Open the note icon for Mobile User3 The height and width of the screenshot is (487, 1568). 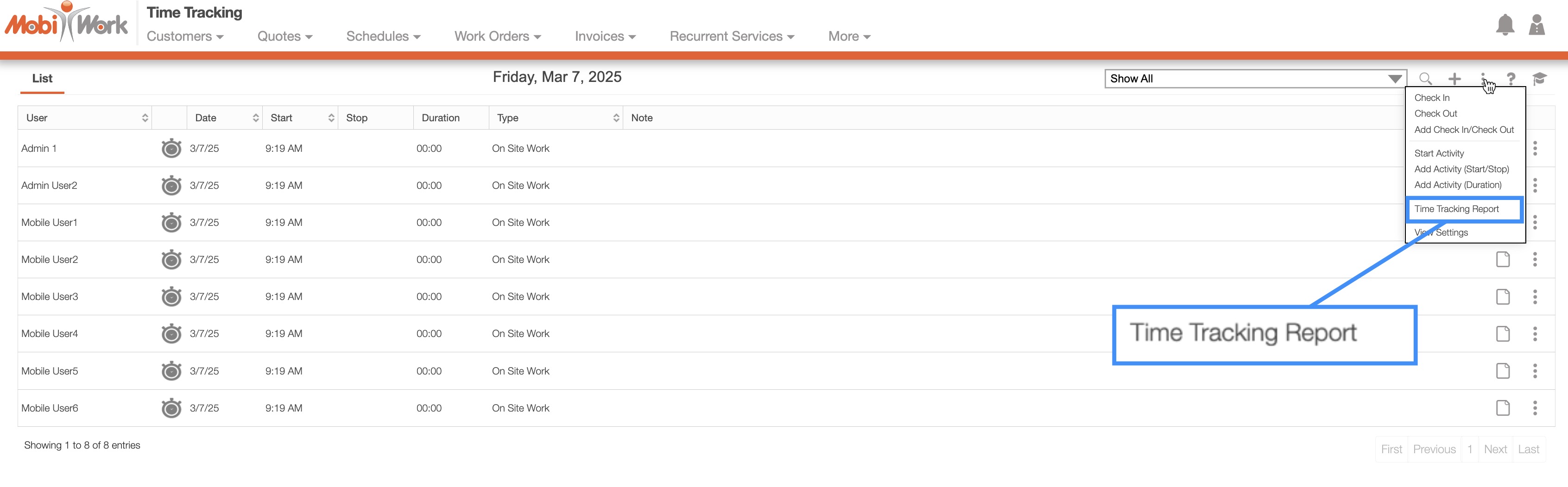coord(1502,297)
